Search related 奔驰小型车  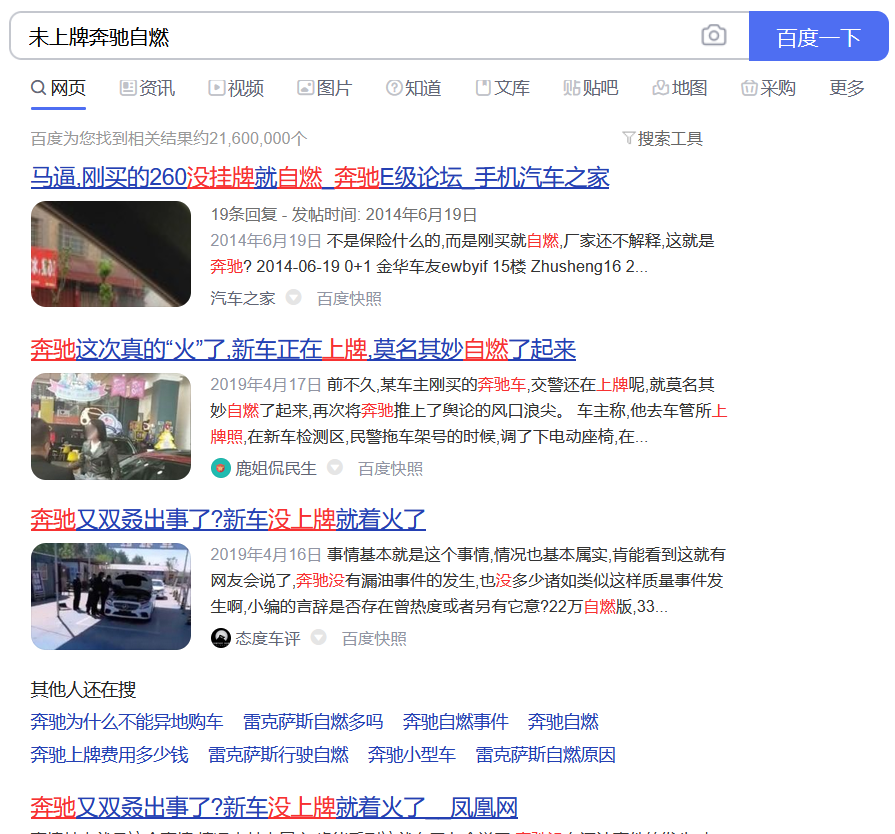[412, 755]
